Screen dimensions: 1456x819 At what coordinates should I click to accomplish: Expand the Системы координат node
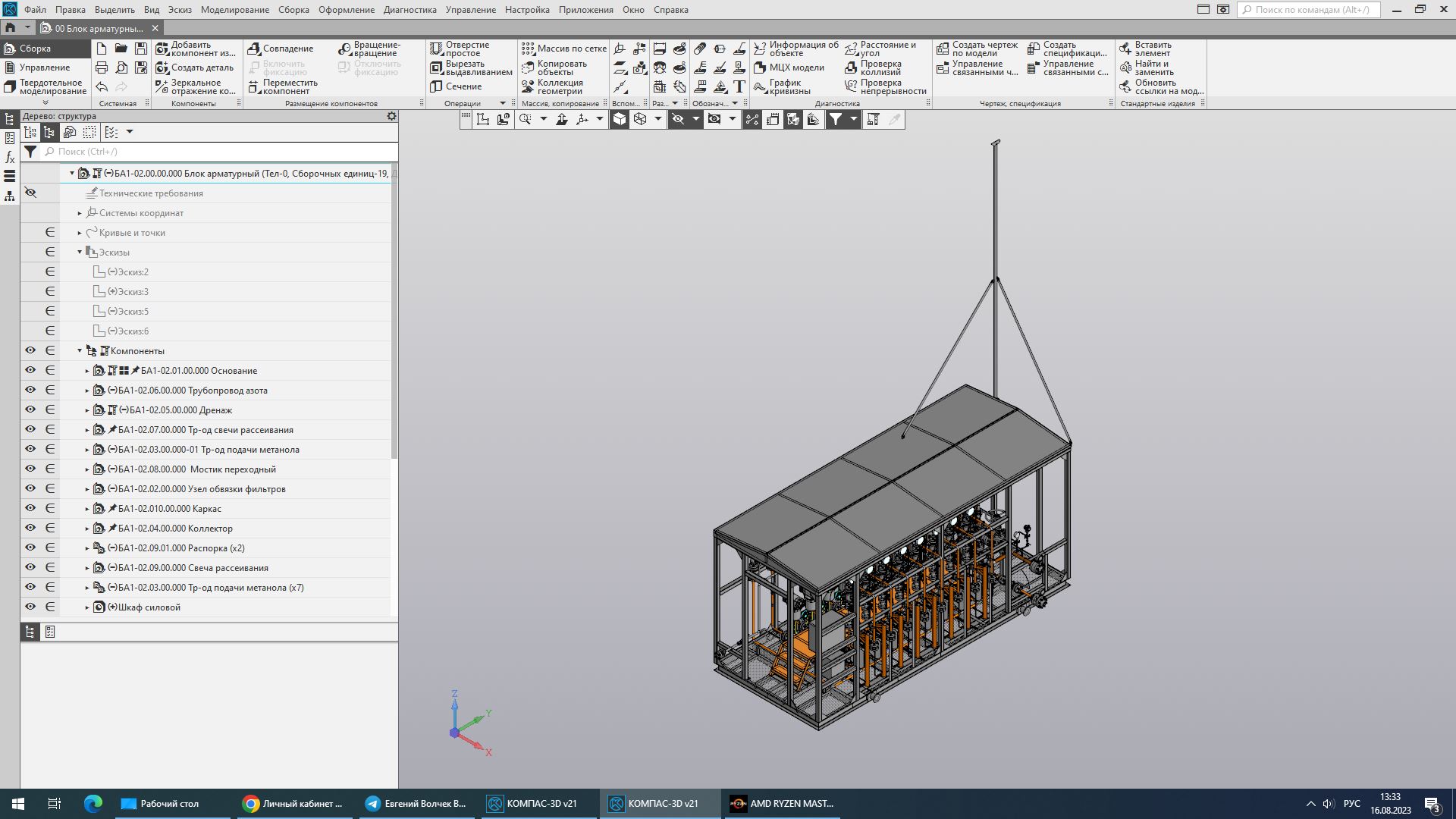tap(80, 213)
